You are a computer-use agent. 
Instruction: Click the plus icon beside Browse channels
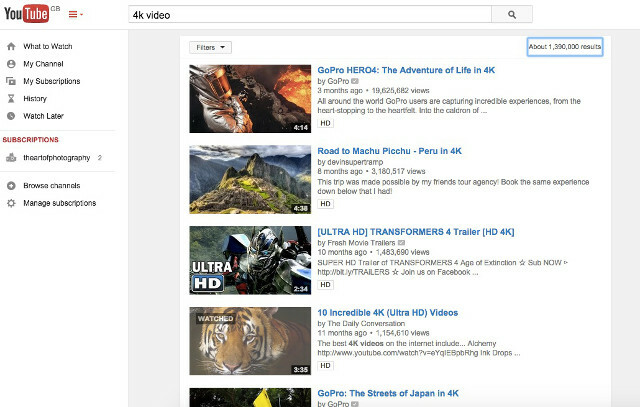pyautogui.click(x=11, y=185)
